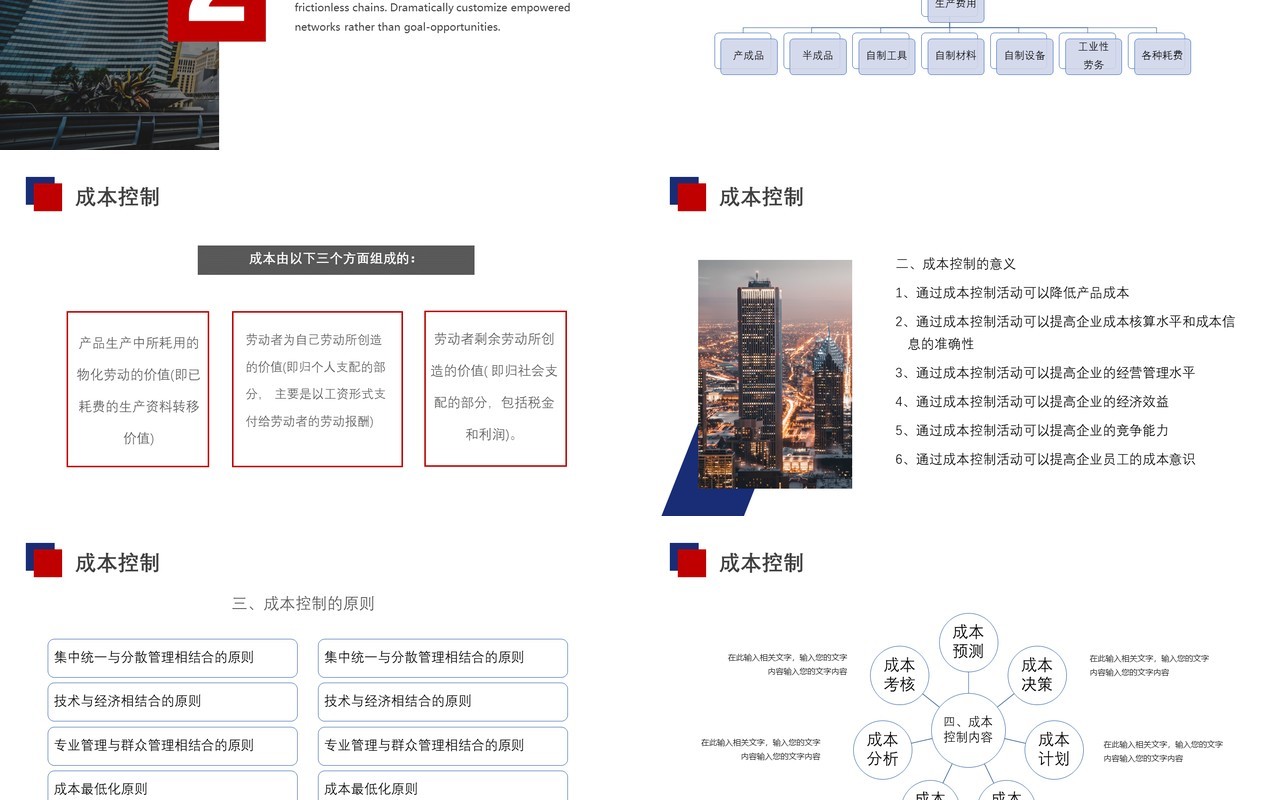Select the center circle 四、成本控制内容
1280x800 pixels.
pos(968,730)
